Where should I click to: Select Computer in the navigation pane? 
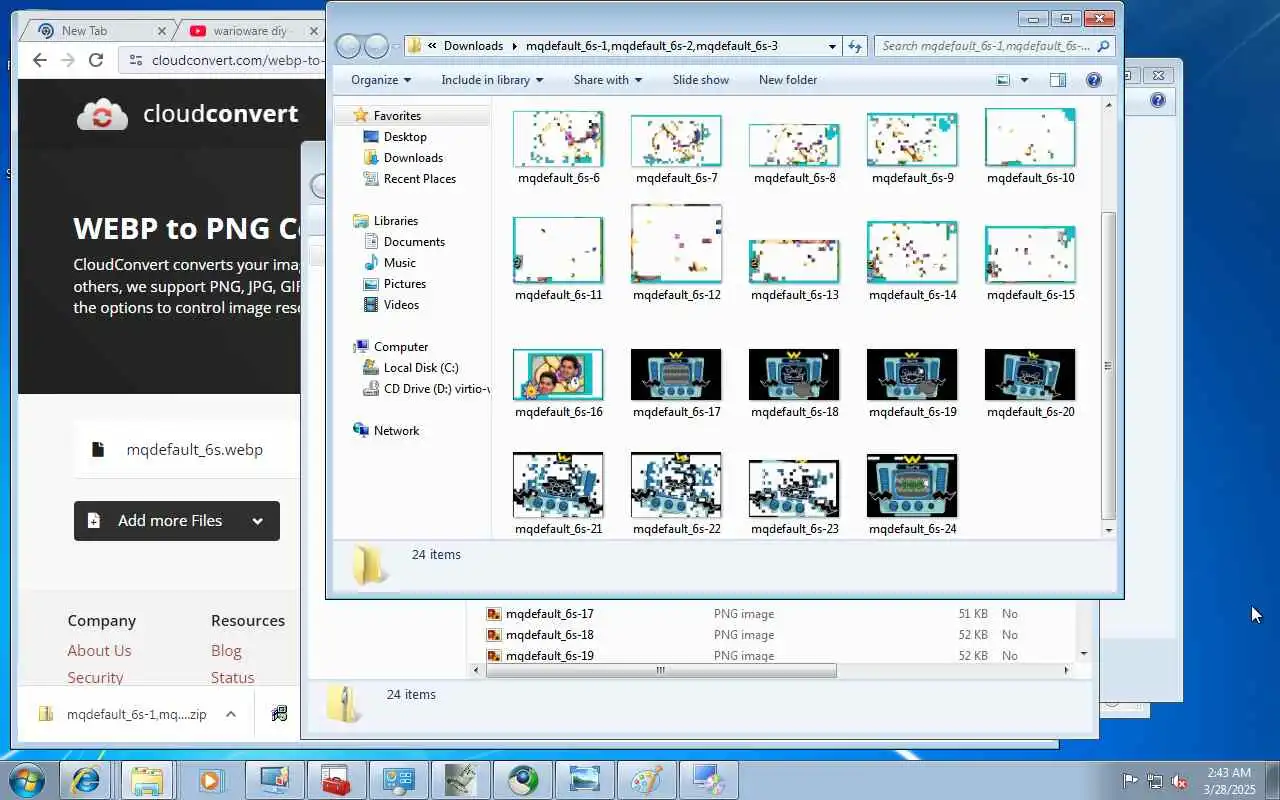tap(400, 347)
